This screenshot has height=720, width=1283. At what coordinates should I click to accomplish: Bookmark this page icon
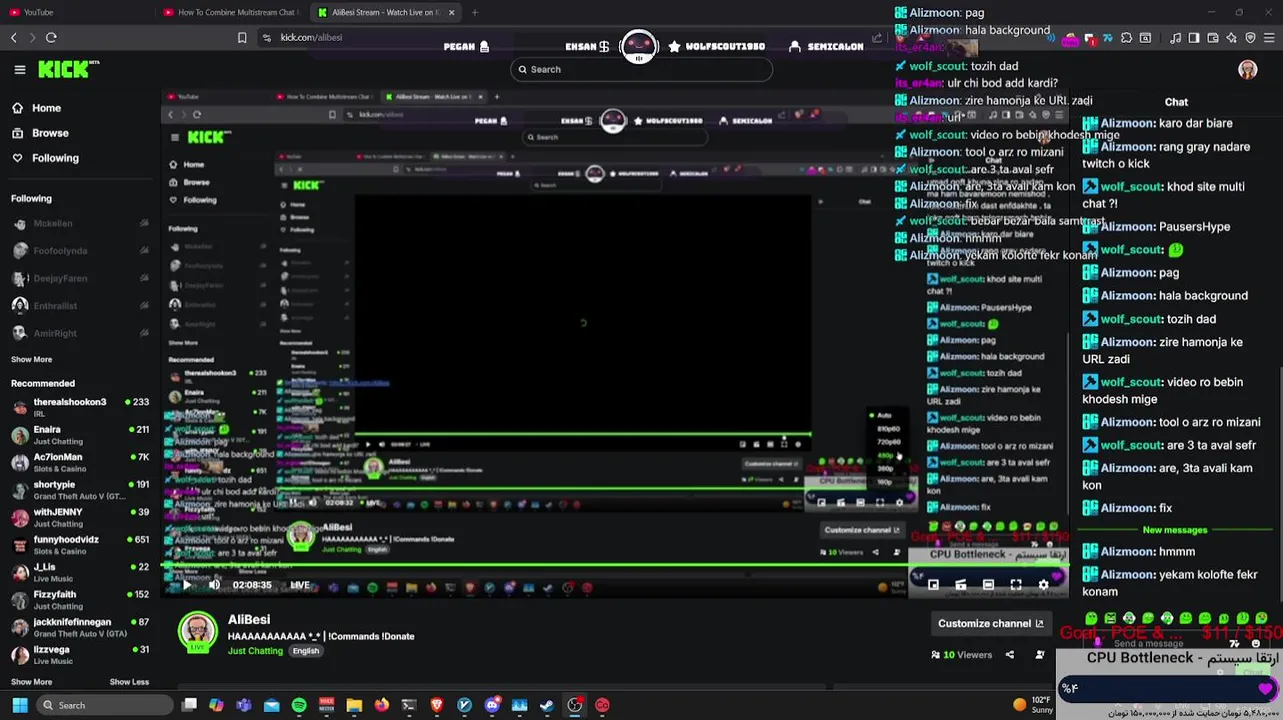pyautogui.click(x=242, y=37)
